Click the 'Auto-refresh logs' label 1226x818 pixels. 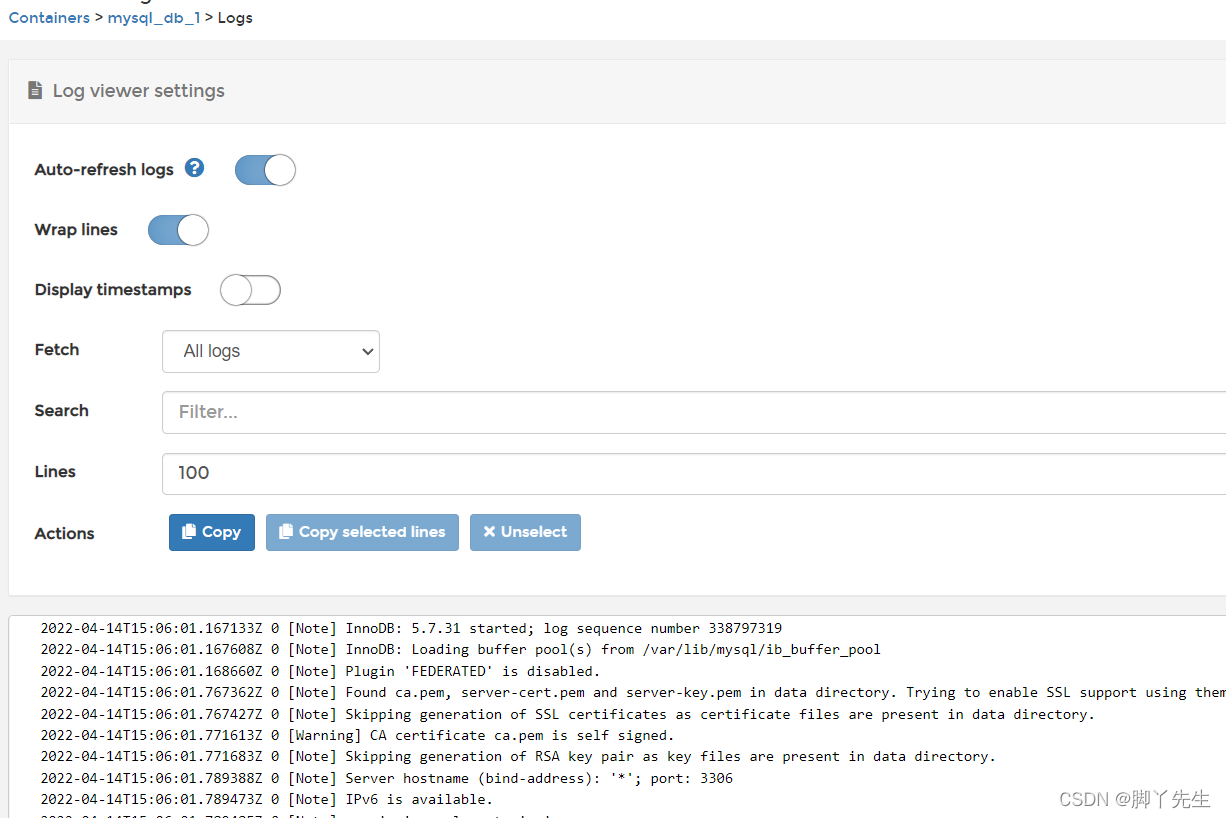coord(104,170)
